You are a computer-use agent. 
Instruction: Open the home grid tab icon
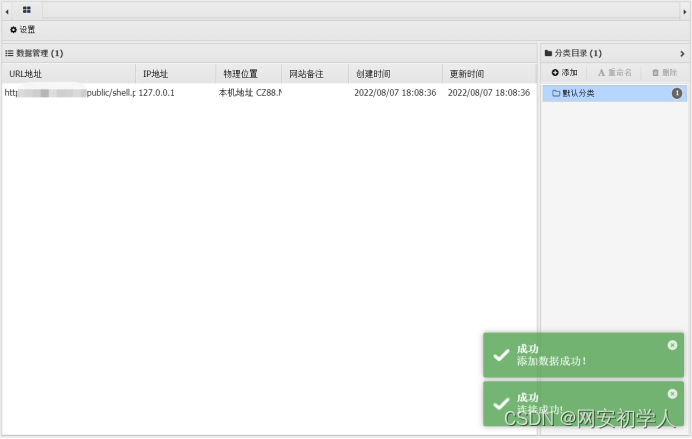pos(26,10)
